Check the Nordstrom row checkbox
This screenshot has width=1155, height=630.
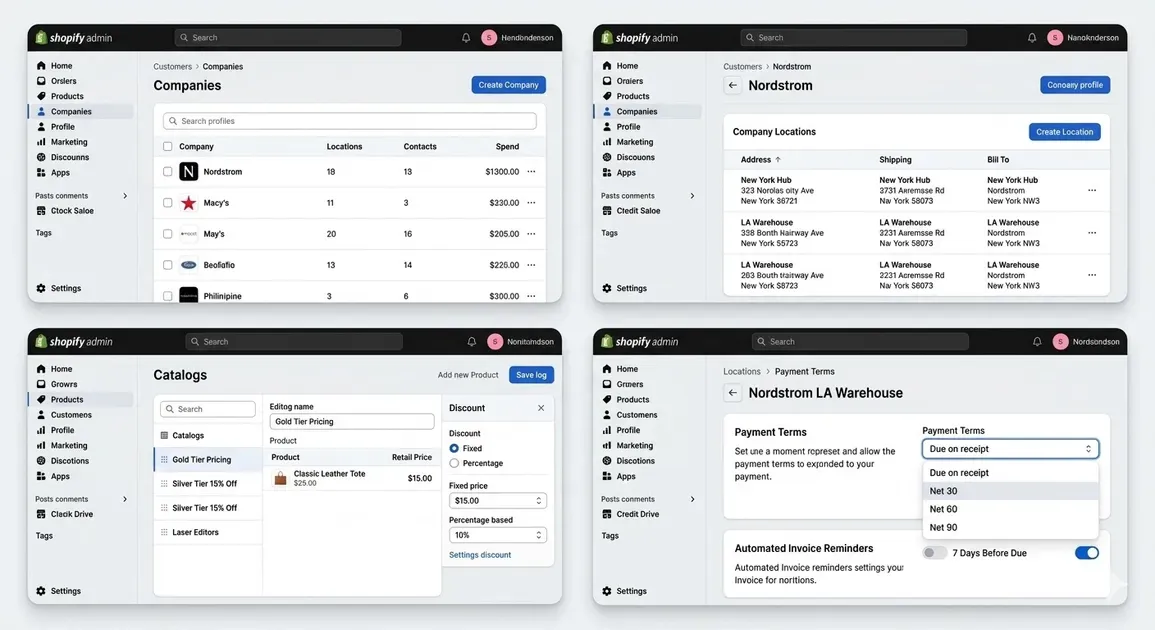[167, 172]
